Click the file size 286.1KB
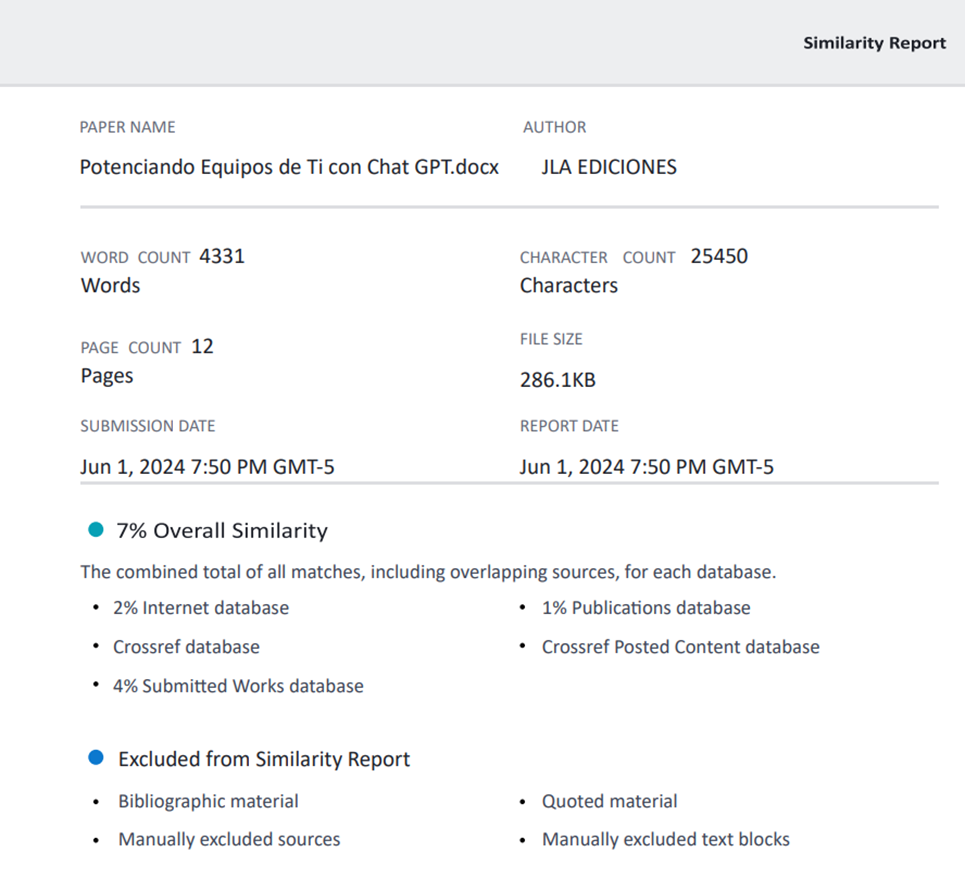Image resolution: width=965 pixels, height=890 pixels. (557, 380)
